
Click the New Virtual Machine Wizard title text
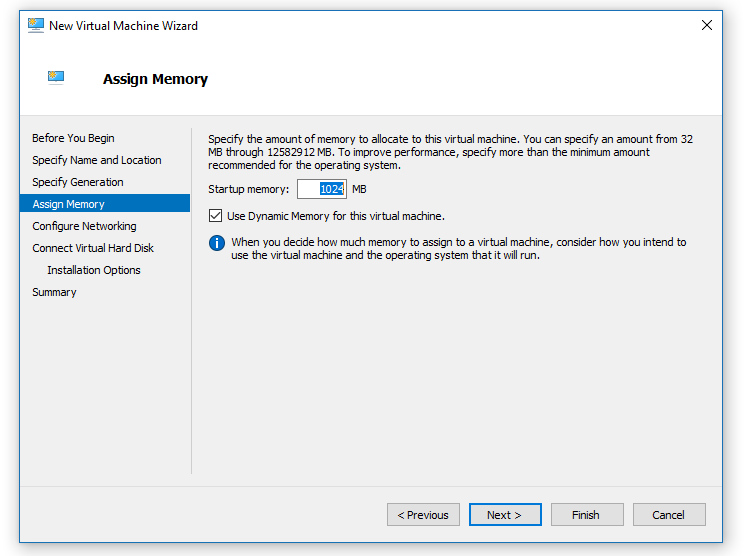123,26
